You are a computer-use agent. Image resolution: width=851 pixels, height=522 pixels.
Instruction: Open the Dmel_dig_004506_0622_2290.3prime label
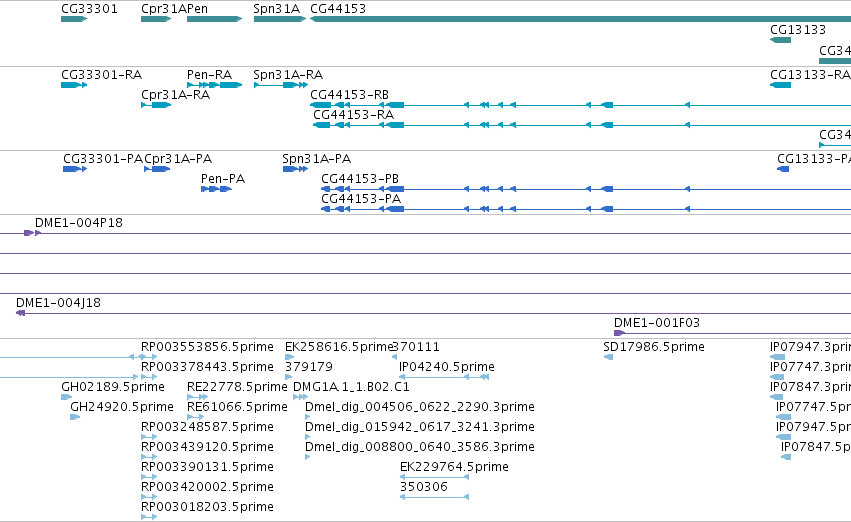coord(420,407)
